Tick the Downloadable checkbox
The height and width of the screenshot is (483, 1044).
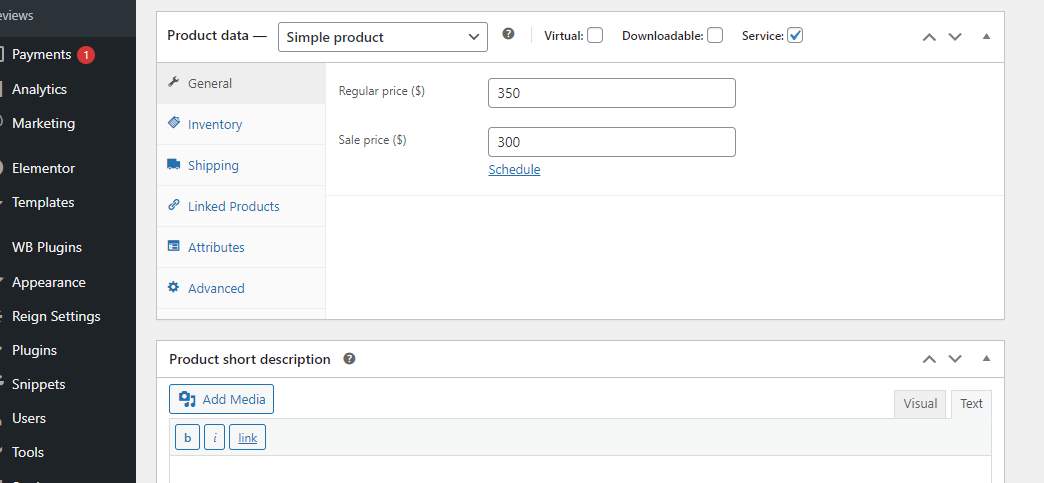pyautogui.click(x=715, y=35)
